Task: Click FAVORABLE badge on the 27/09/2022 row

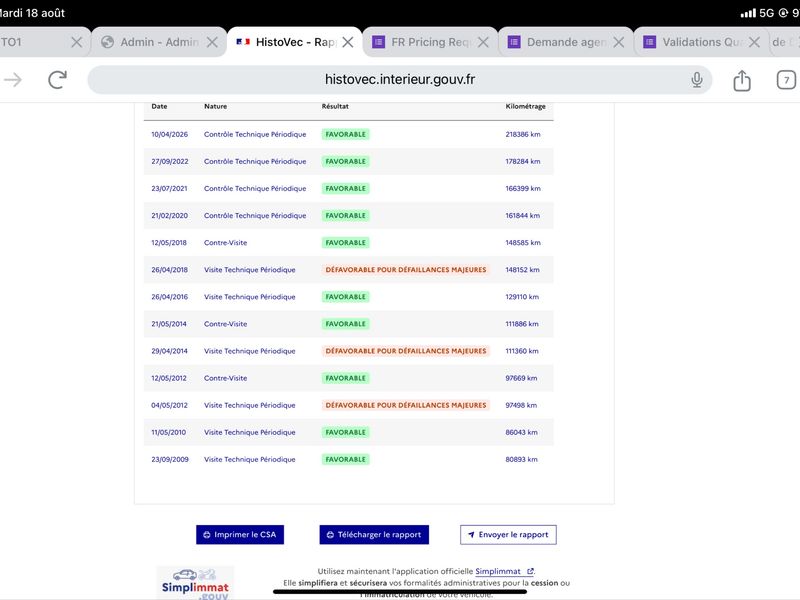Action: [345, 161]
